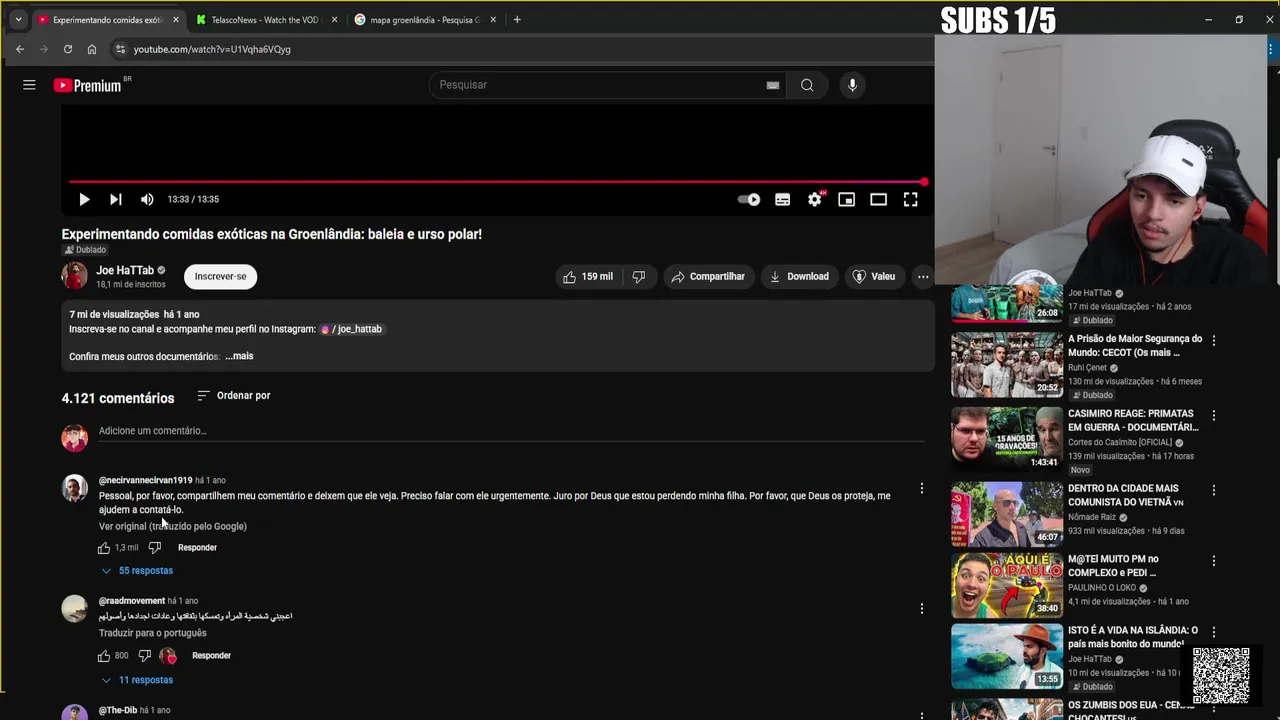Focus the Adicione um comentário field

(x=511, y=431)
